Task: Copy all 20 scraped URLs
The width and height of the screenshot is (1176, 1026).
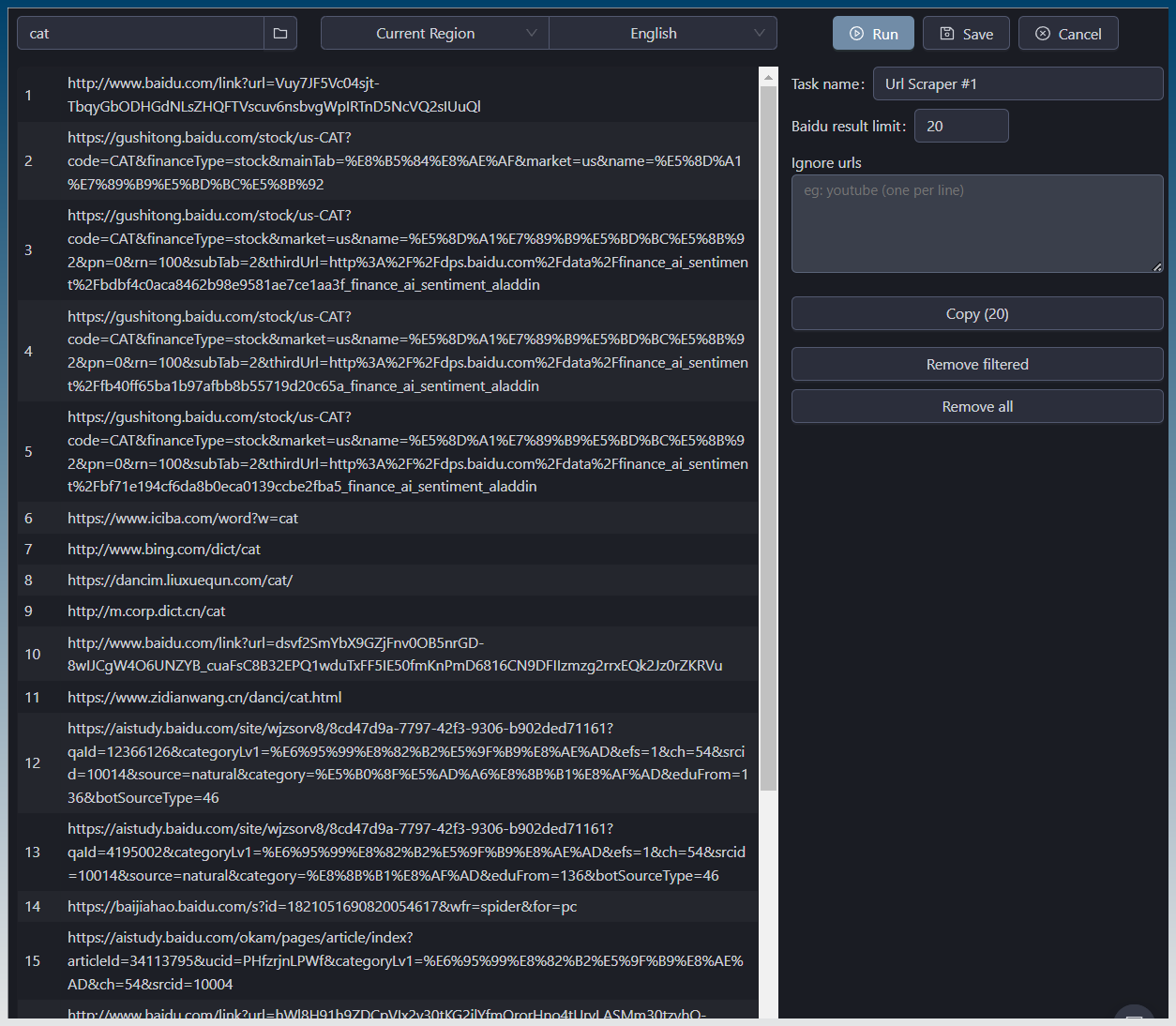Action: [976, 314]
